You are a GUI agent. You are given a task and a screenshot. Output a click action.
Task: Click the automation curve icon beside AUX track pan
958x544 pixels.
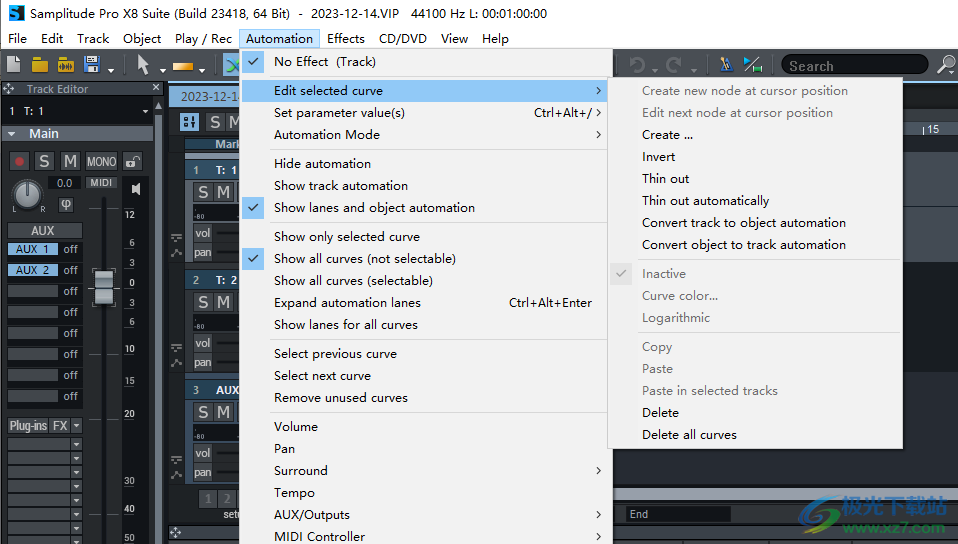[x=176, y=473]
